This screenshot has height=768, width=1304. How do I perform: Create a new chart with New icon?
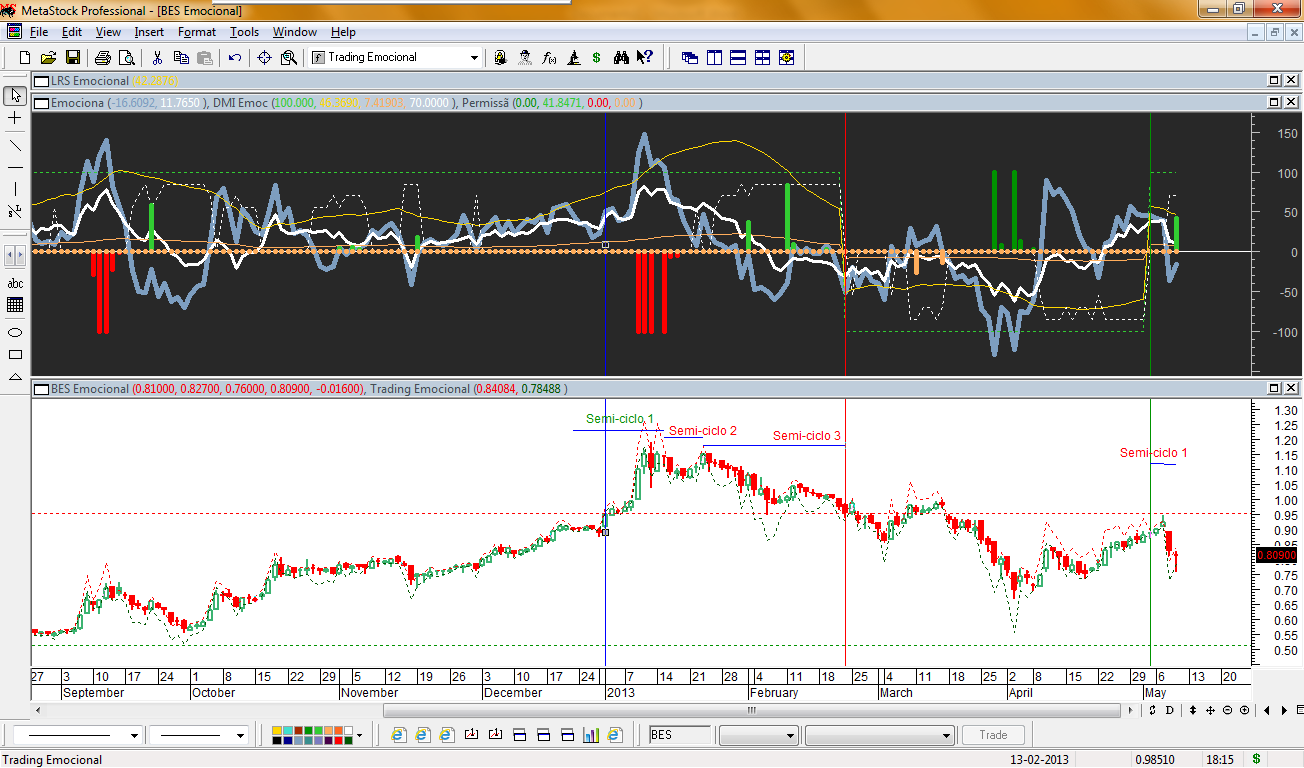(25, 58)
